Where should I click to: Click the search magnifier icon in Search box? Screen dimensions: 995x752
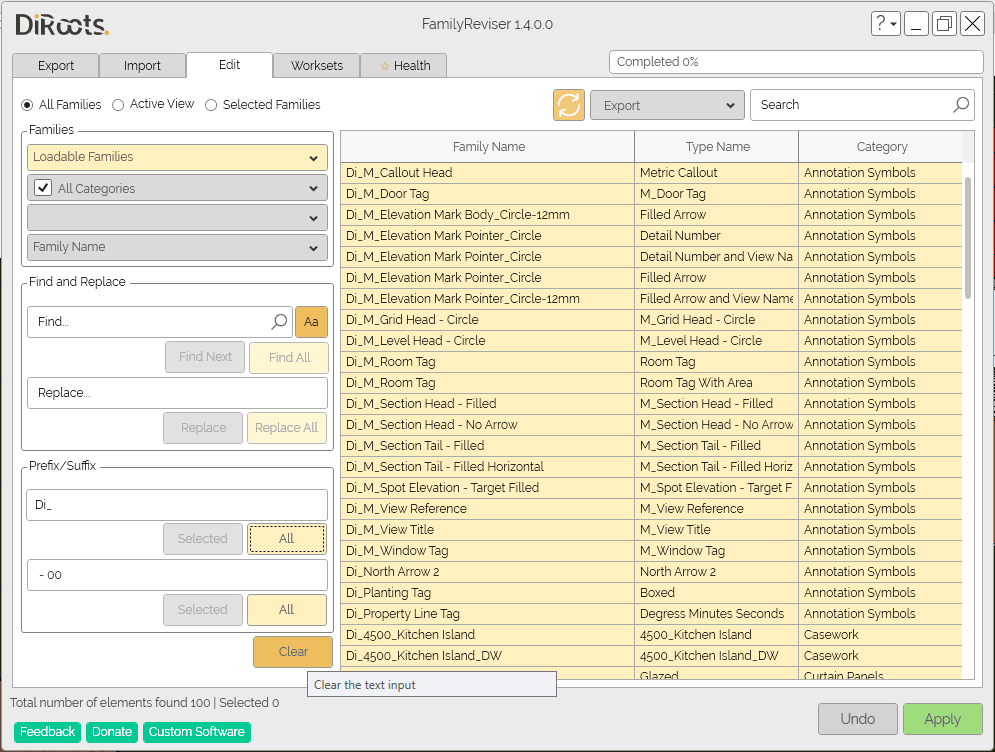coord(960,105)
